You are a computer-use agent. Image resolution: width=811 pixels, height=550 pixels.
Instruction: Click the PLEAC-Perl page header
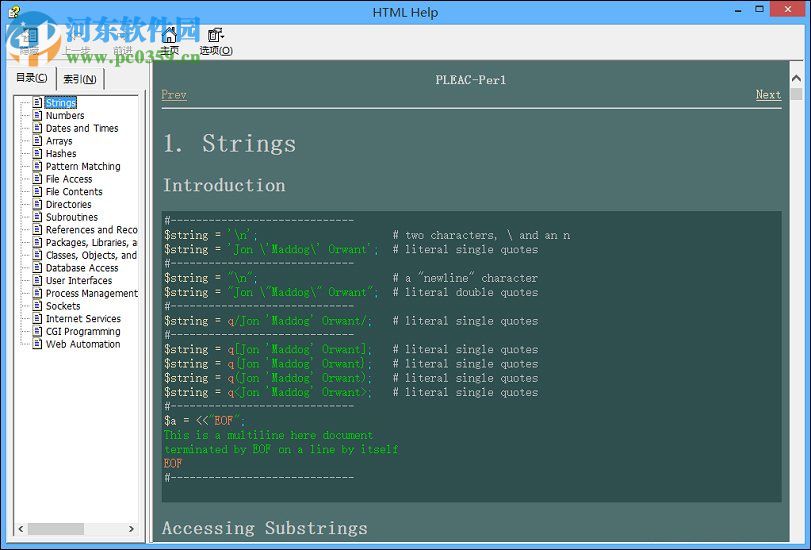coord(471,80)
